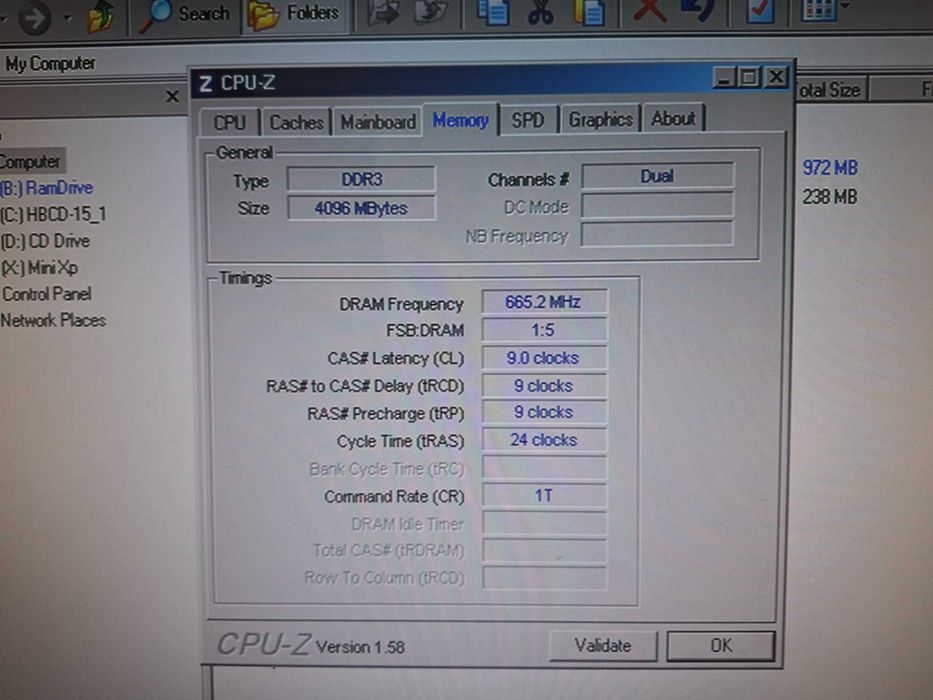Switch to the Mainboard tab
933x700 pixels.
378,121
